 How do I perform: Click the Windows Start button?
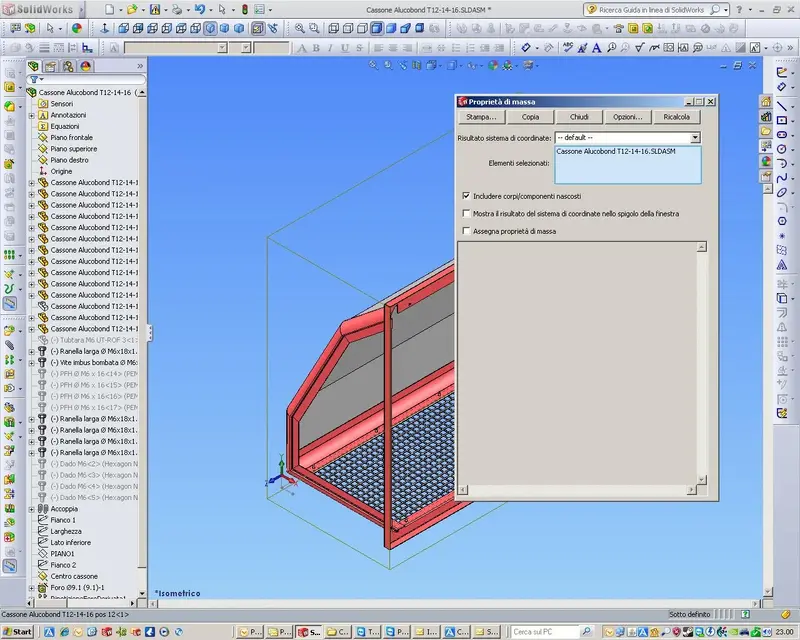tap(17, 632)
